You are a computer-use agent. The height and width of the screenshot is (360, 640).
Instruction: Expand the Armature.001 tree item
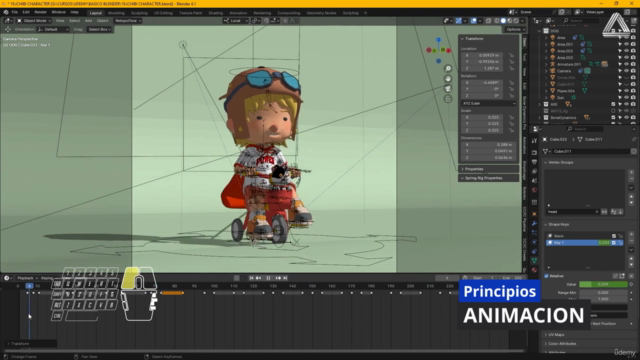(546, 64)
